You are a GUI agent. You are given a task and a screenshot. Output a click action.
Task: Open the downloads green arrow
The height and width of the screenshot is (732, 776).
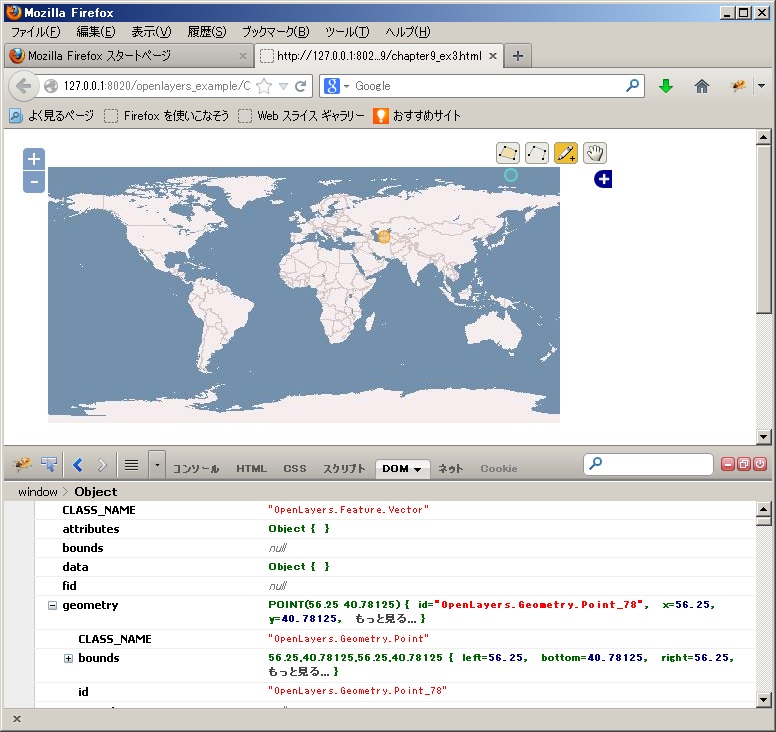[x=666, y=86]
